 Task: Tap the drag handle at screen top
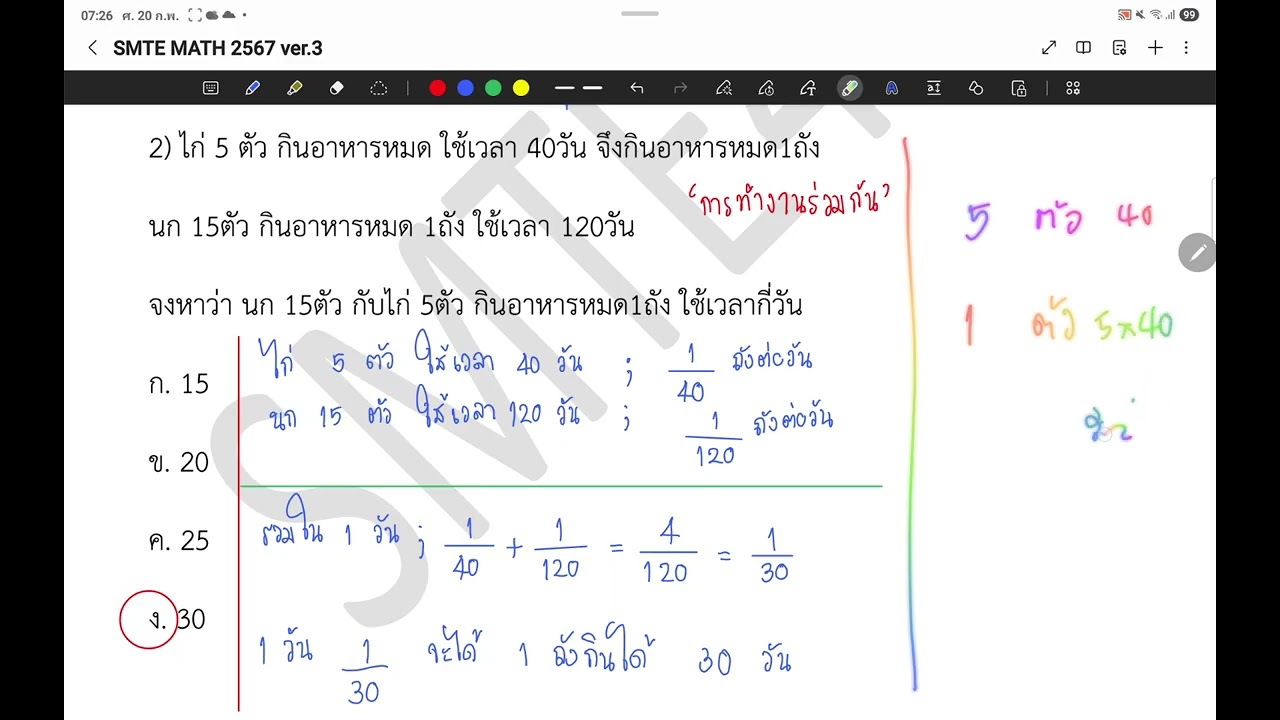(x=640, y=14)
